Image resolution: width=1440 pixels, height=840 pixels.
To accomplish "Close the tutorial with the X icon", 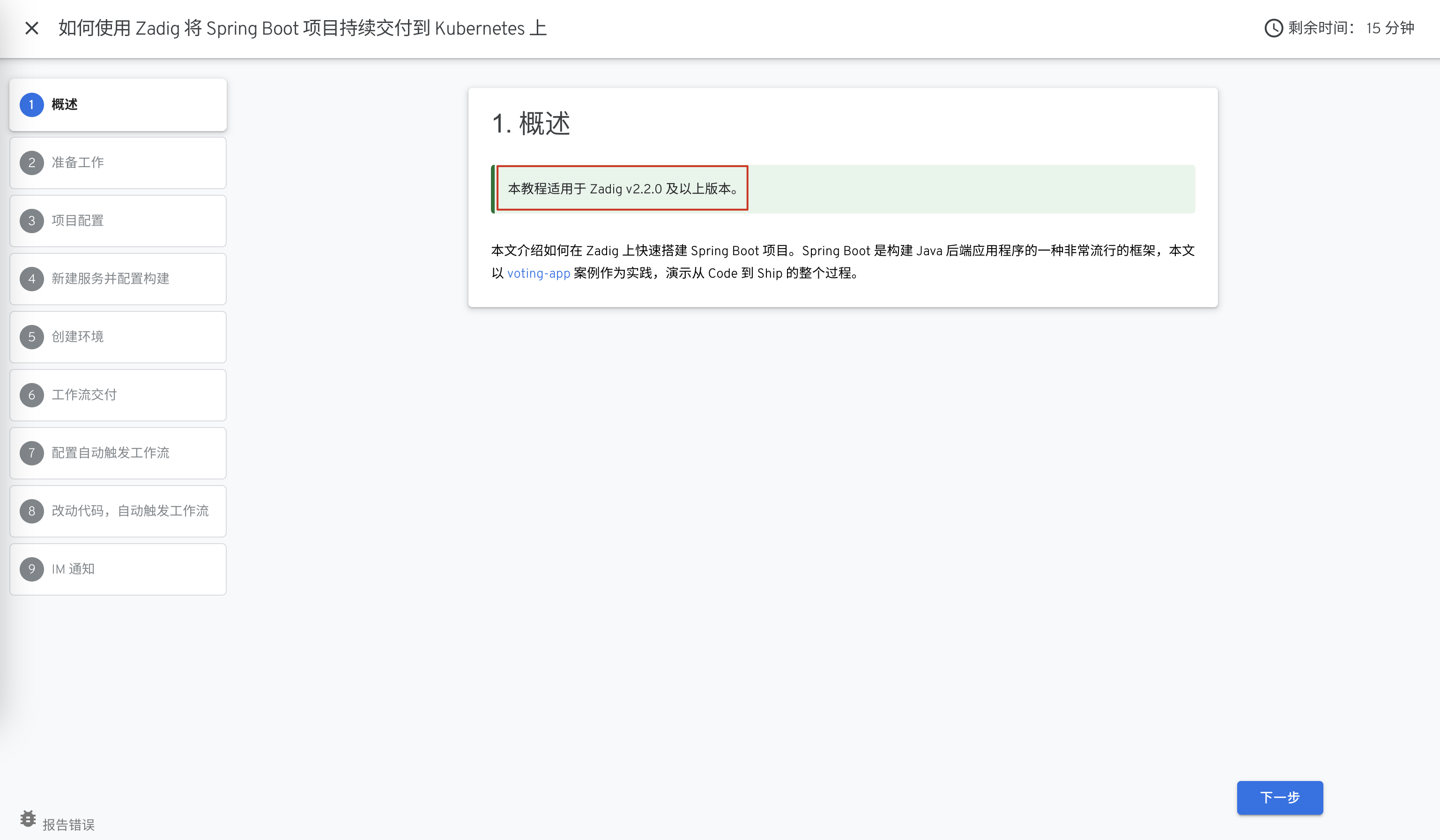I will point(32,28).
